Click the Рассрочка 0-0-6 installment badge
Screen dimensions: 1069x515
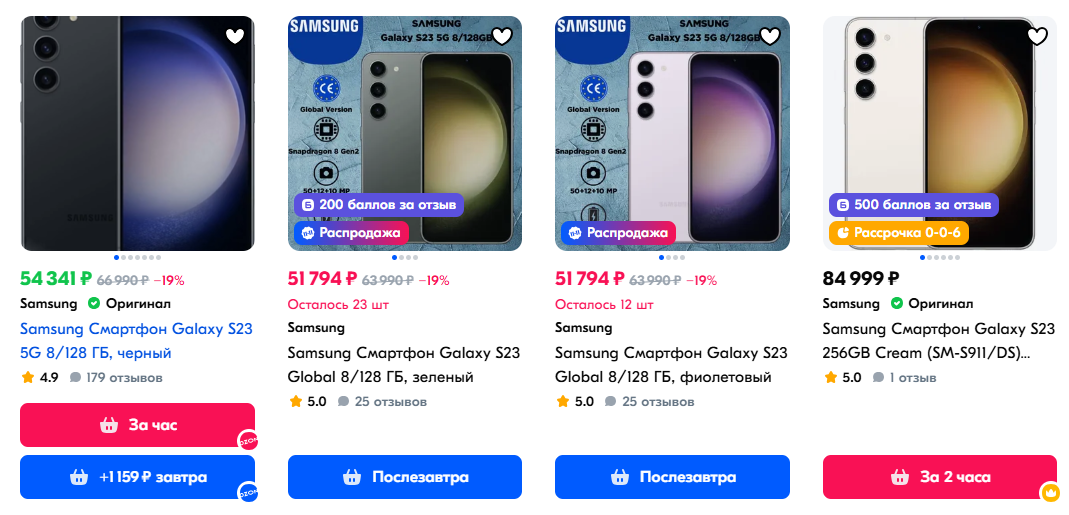[x=899, y=233]
